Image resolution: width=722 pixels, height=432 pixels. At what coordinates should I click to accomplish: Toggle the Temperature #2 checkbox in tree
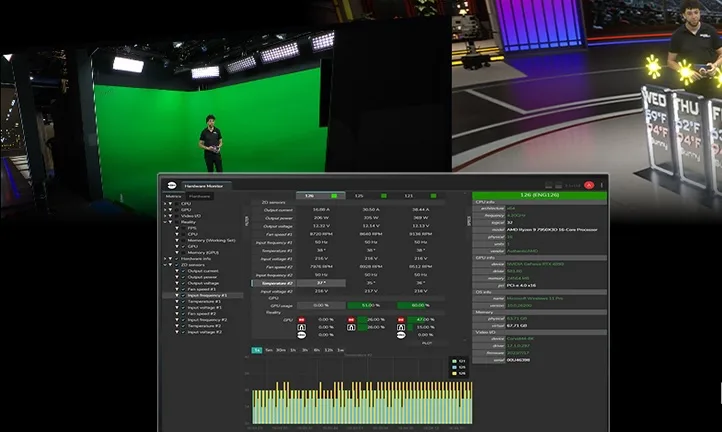(181, 325)
